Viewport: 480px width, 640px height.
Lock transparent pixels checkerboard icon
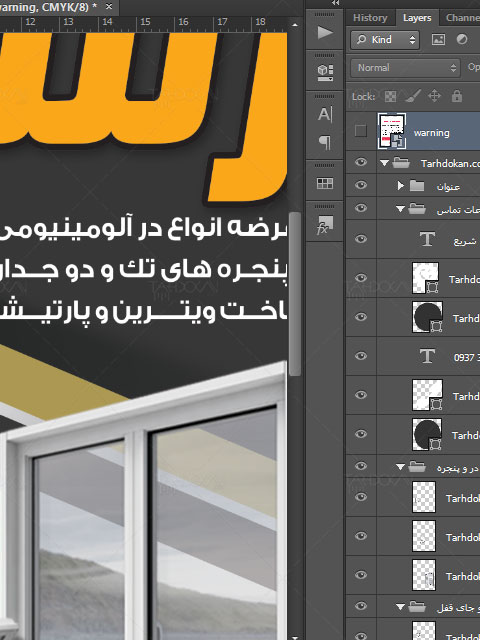click(391, 96)
